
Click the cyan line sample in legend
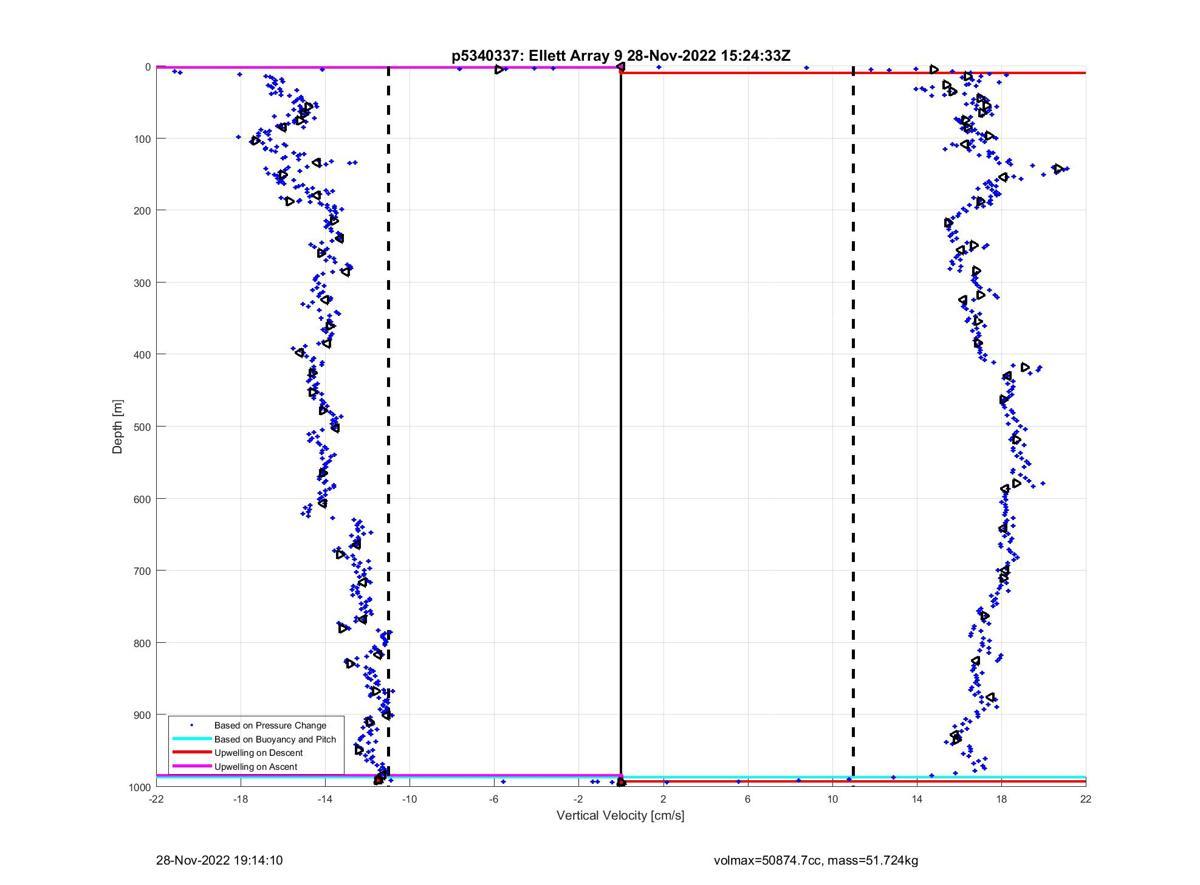coord(191,739)
